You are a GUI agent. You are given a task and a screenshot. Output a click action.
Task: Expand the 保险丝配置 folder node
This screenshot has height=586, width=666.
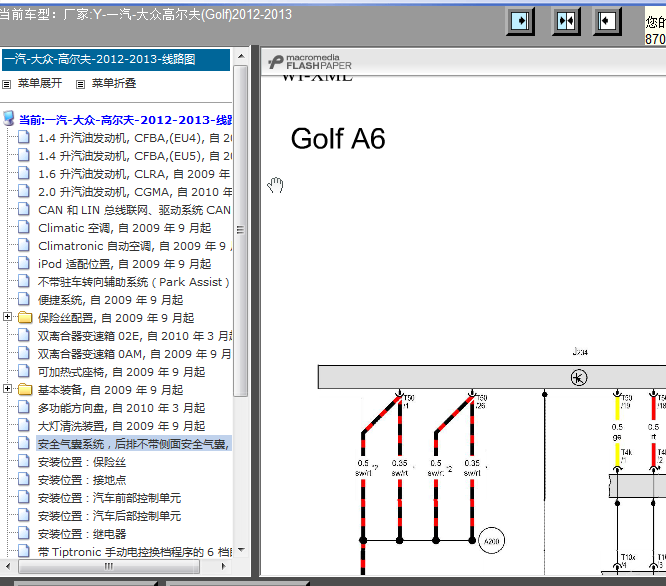tap(7, 317)
